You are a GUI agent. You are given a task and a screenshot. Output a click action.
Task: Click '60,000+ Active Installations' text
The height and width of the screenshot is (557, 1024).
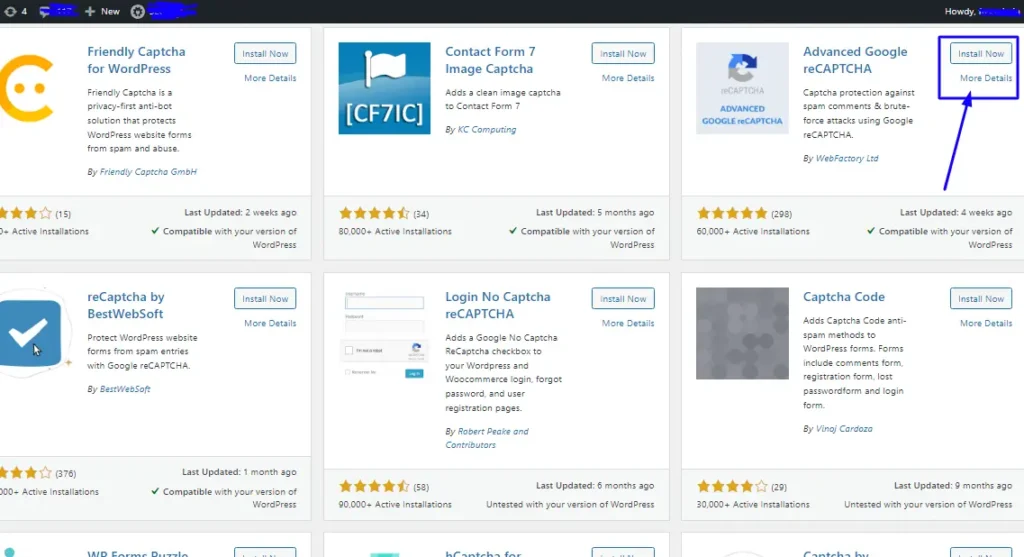tap(752, 231)
